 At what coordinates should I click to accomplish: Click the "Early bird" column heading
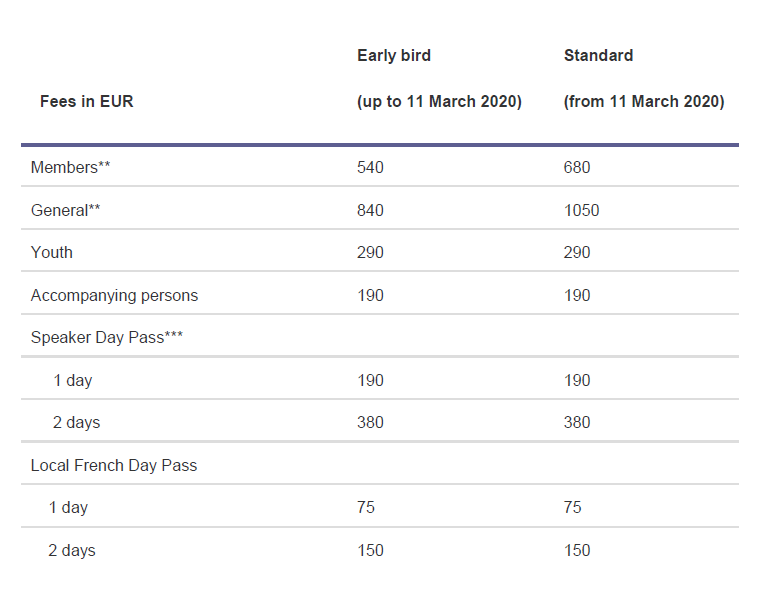[x=394, y=56]
